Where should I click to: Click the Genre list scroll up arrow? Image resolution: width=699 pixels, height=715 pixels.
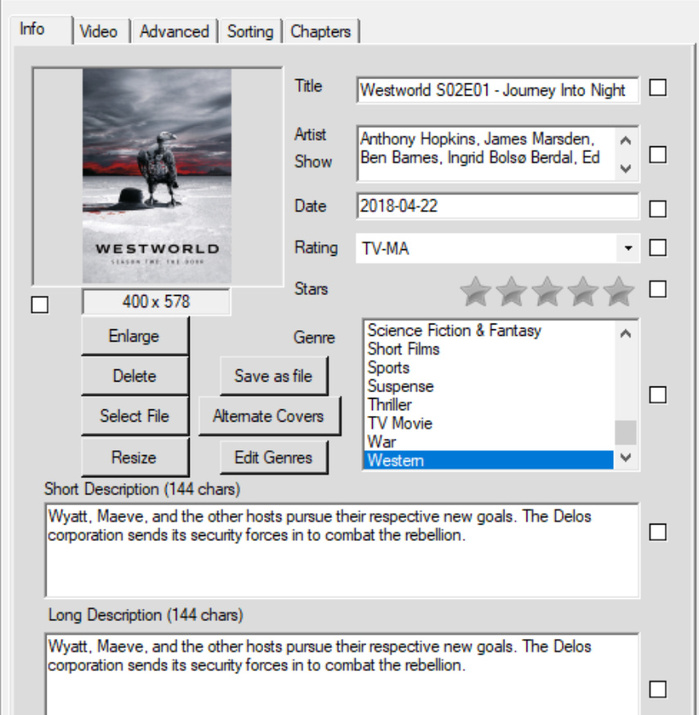click(626, 334)
